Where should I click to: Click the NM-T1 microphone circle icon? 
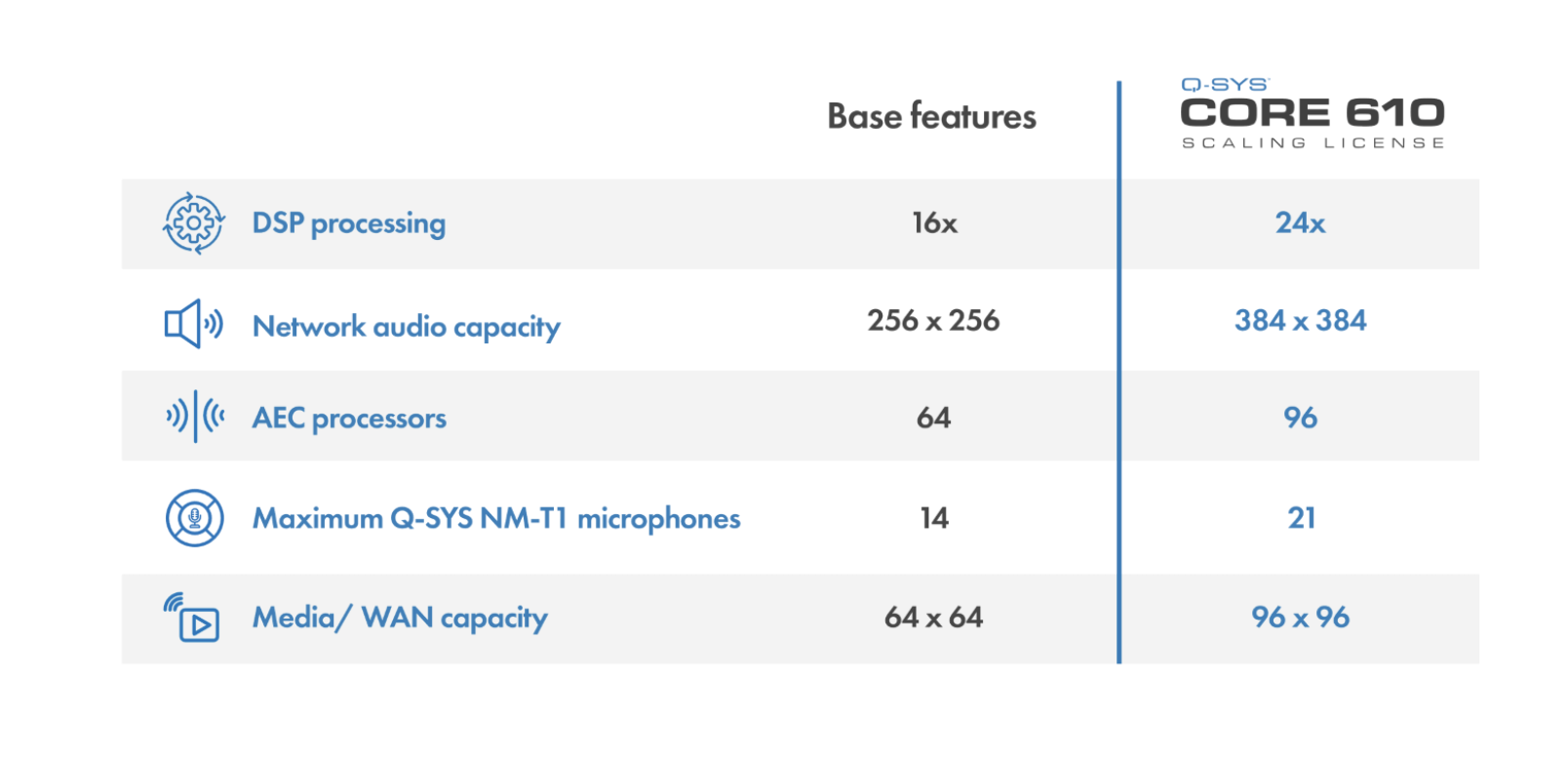[x=195, y=518]
